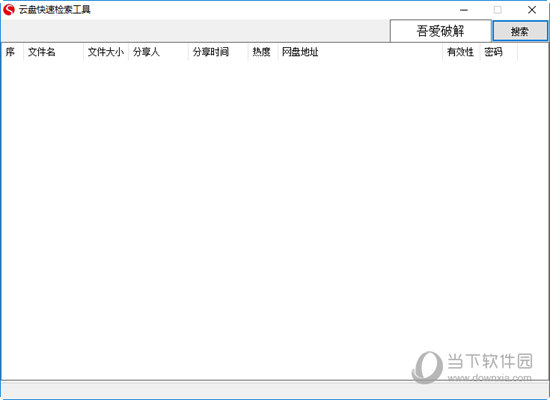Click the 密码 column header
This screenshot has height=400, width=550.
tap(499, 52)
